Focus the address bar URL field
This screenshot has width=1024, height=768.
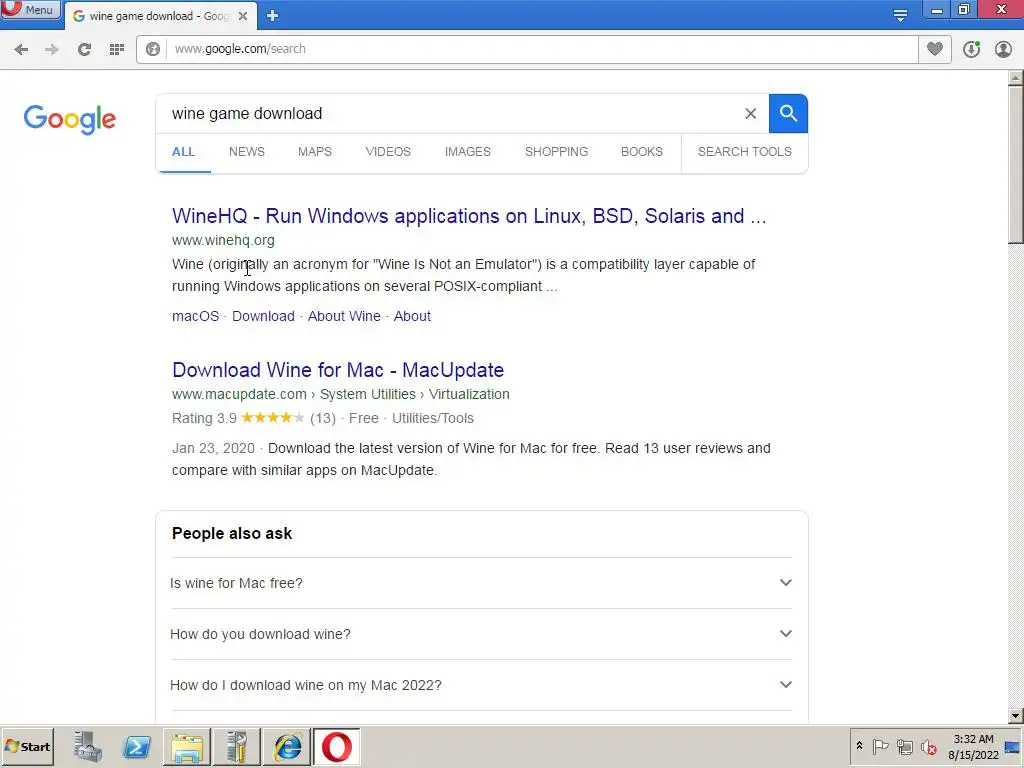[x=542, y=49]
